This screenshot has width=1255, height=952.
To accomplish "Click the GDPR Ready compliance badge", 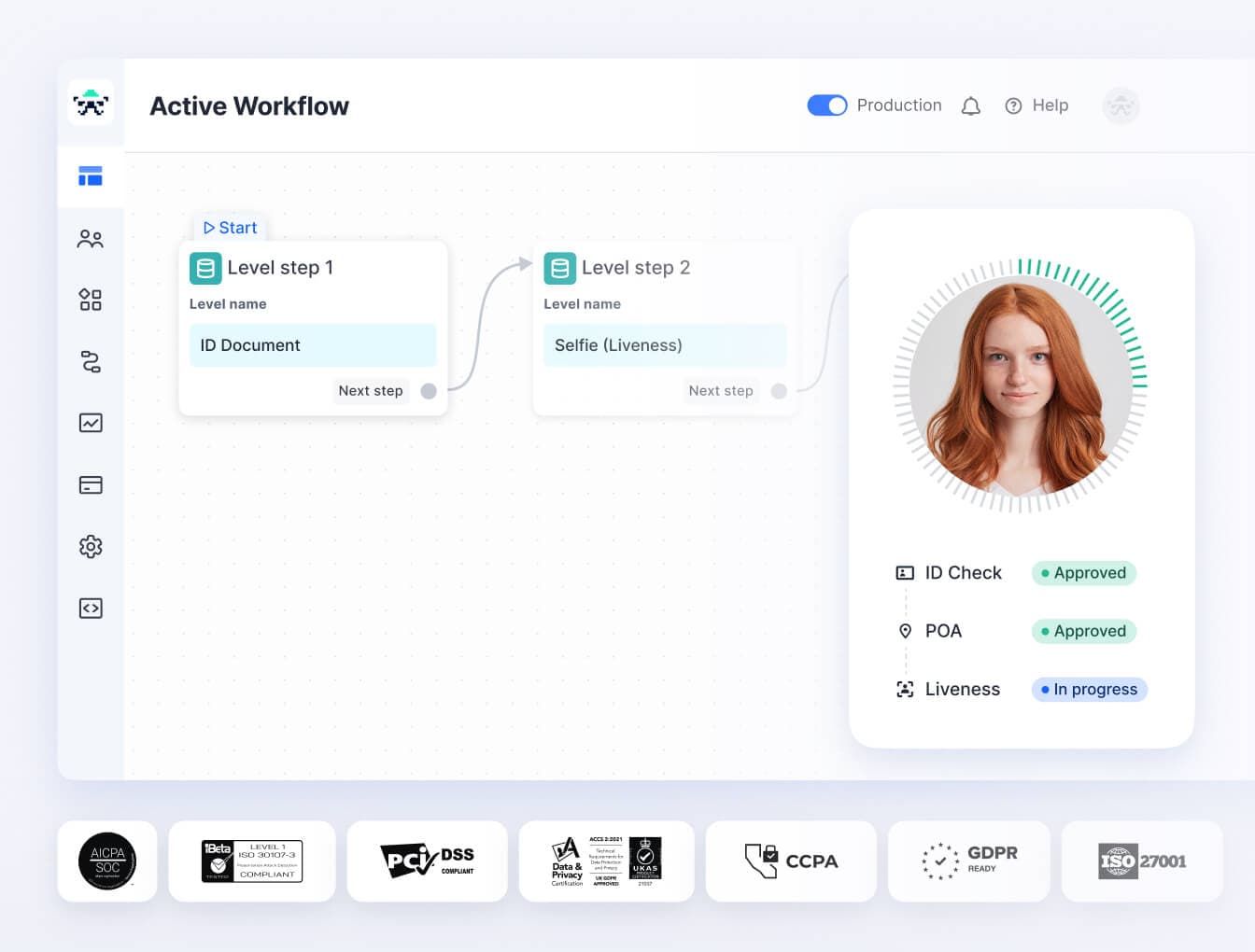I will [x=969, y=861].
